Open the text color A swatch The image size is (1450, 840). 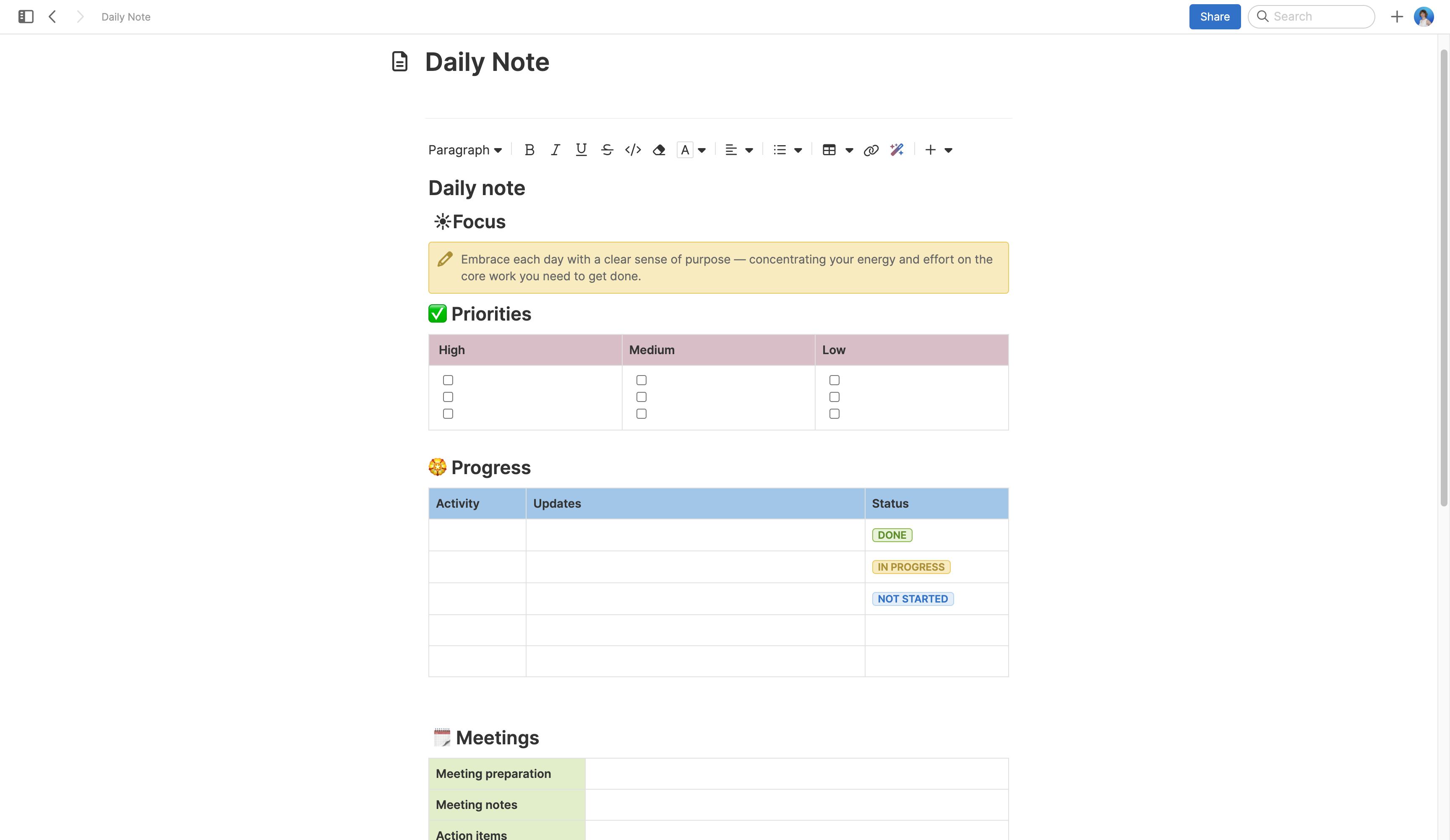click(x=685, y=150)
